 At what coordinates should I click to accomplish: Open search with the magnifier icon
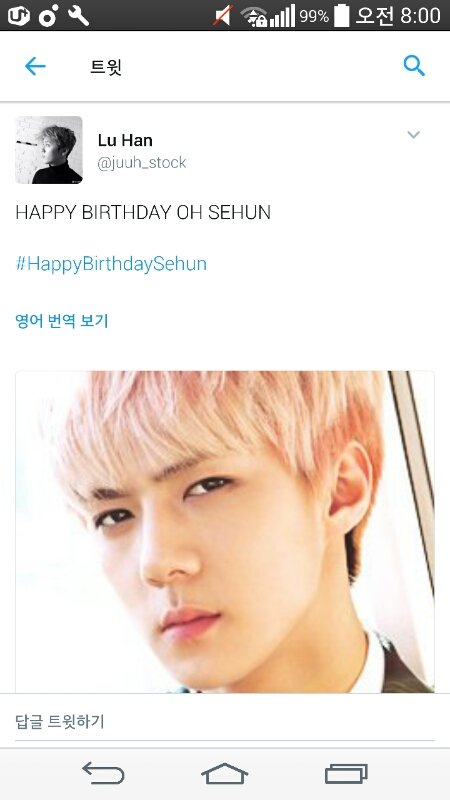click(x=414, y=66)
